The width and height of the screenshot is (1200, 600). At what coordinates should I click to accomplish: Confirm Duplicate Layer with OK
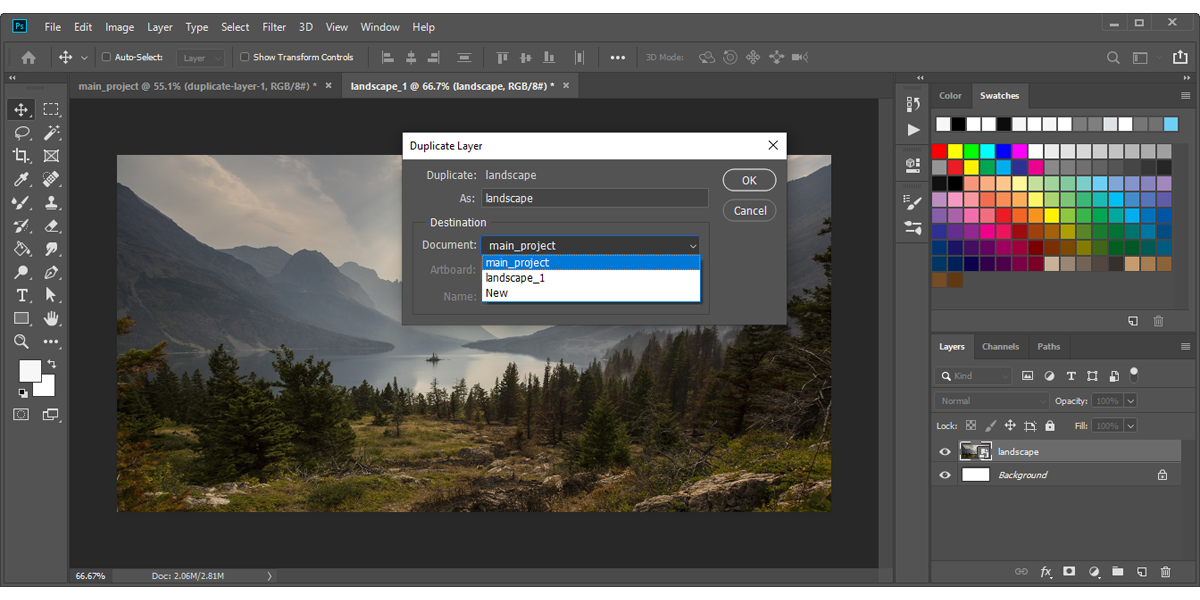click(749, 181)
